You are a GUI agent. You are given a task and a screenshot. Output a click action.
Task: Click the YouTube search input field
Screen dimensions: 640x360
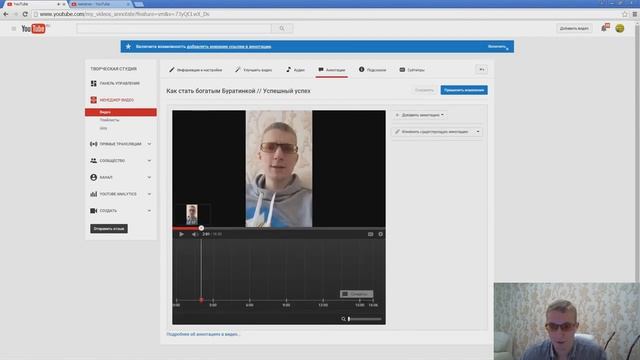174,29
